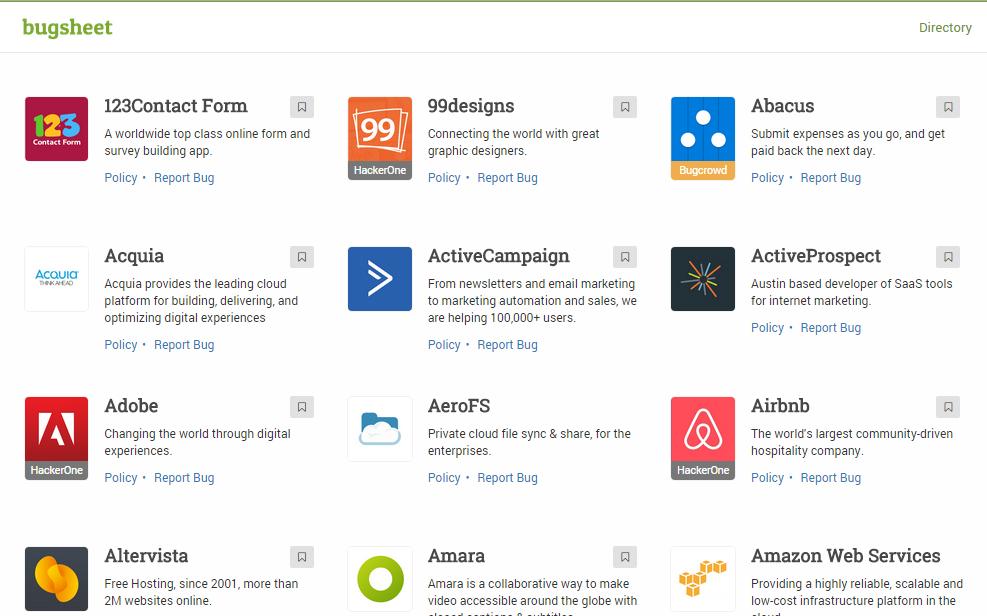Bookmark the 99designs entry
This screenshot has height=616, width=987.
625,107
